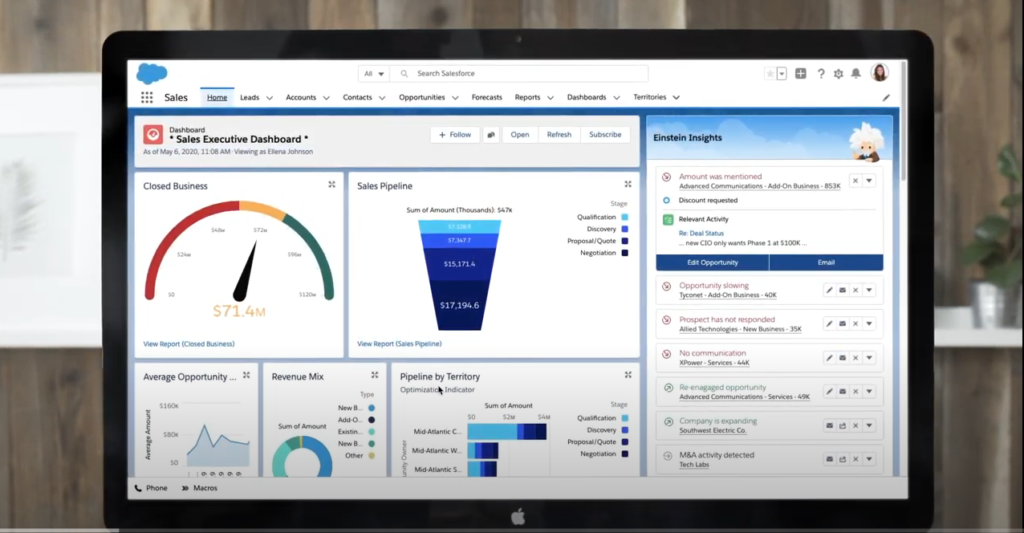Screen dimensions: 1024x533
Task: Open the global actions plus icon
Action: click(x=801, y=74)
